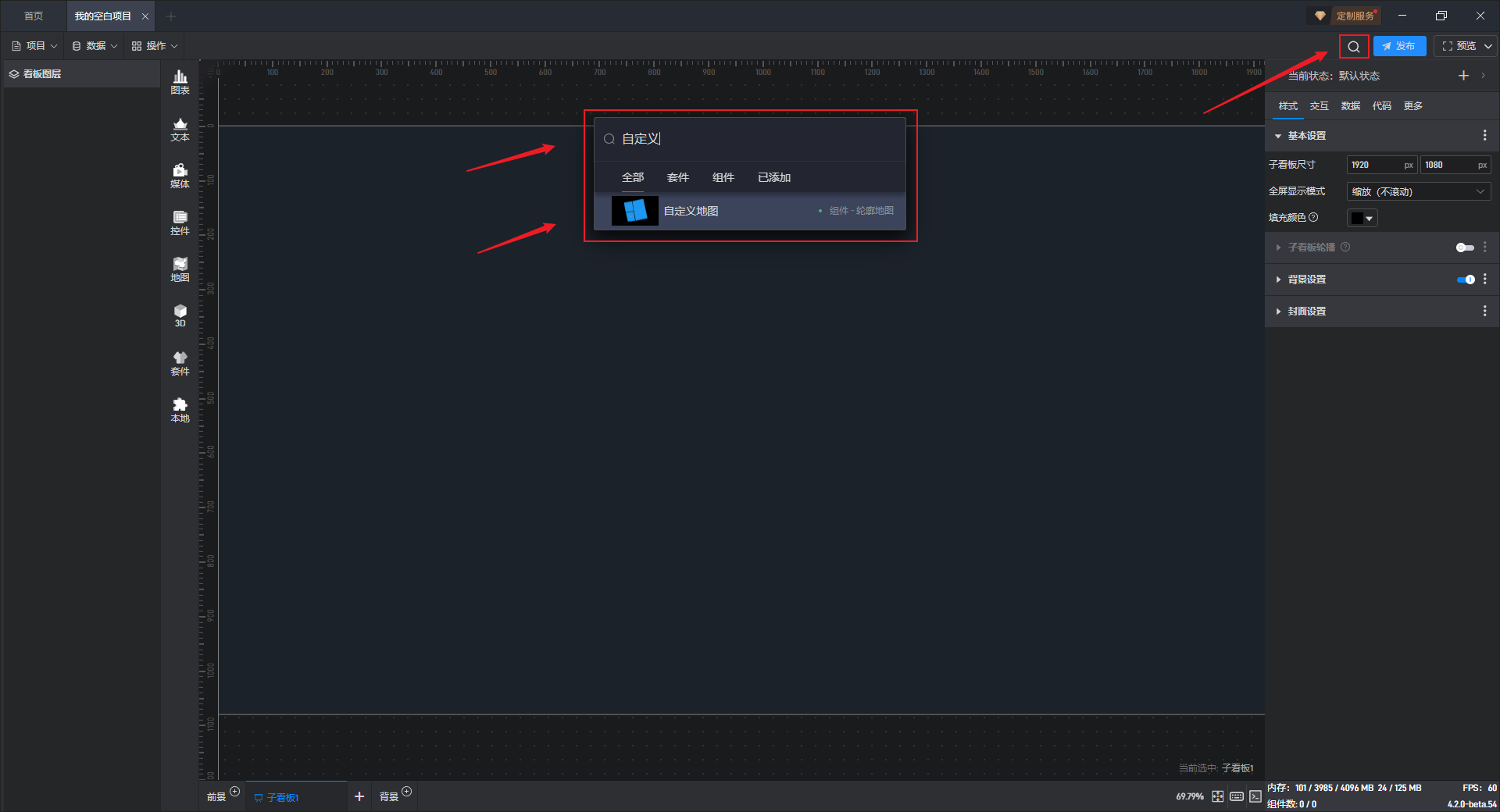
Task: Click the plus circle beside 背景
Action: (x=406, y=792)
